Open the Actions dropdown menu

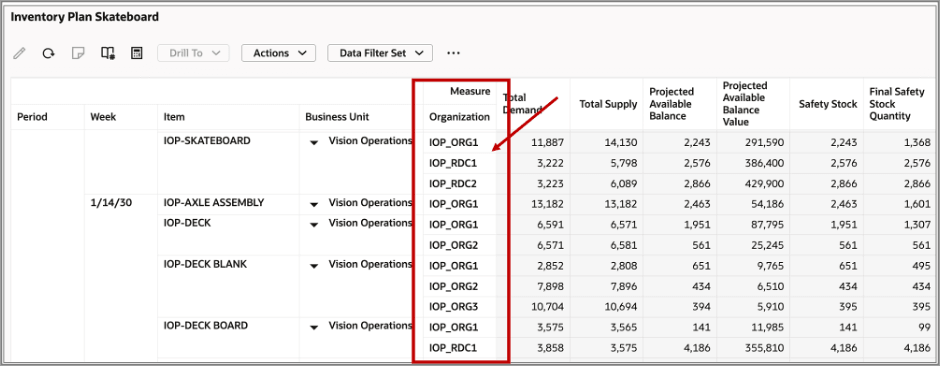(x=278, y=53)
